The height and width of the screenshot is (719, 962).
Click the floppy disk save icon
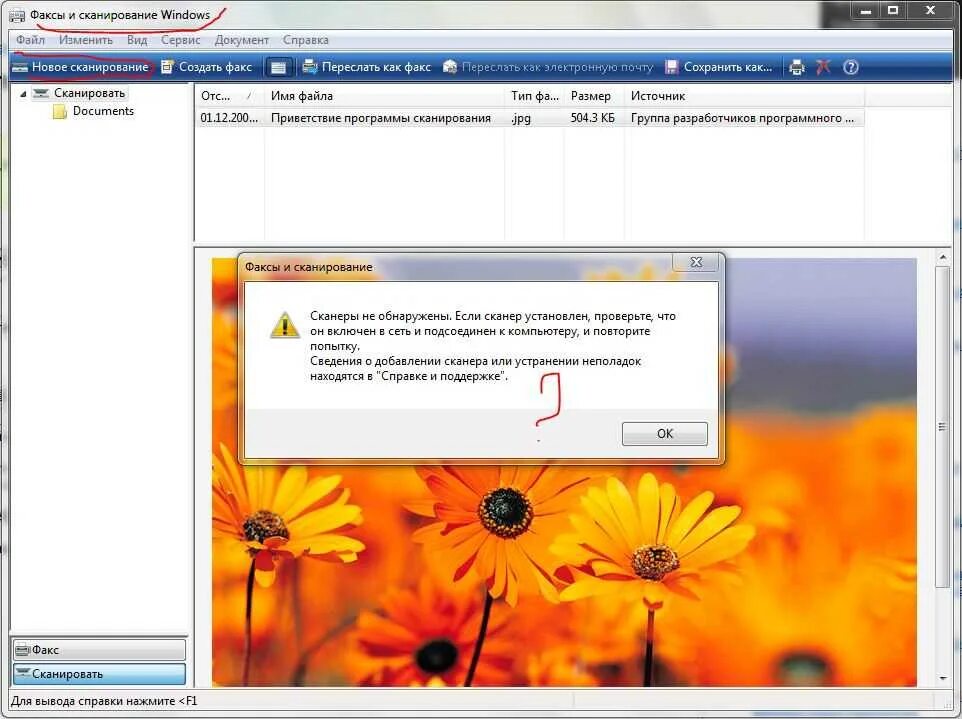[x=672, y=67]
